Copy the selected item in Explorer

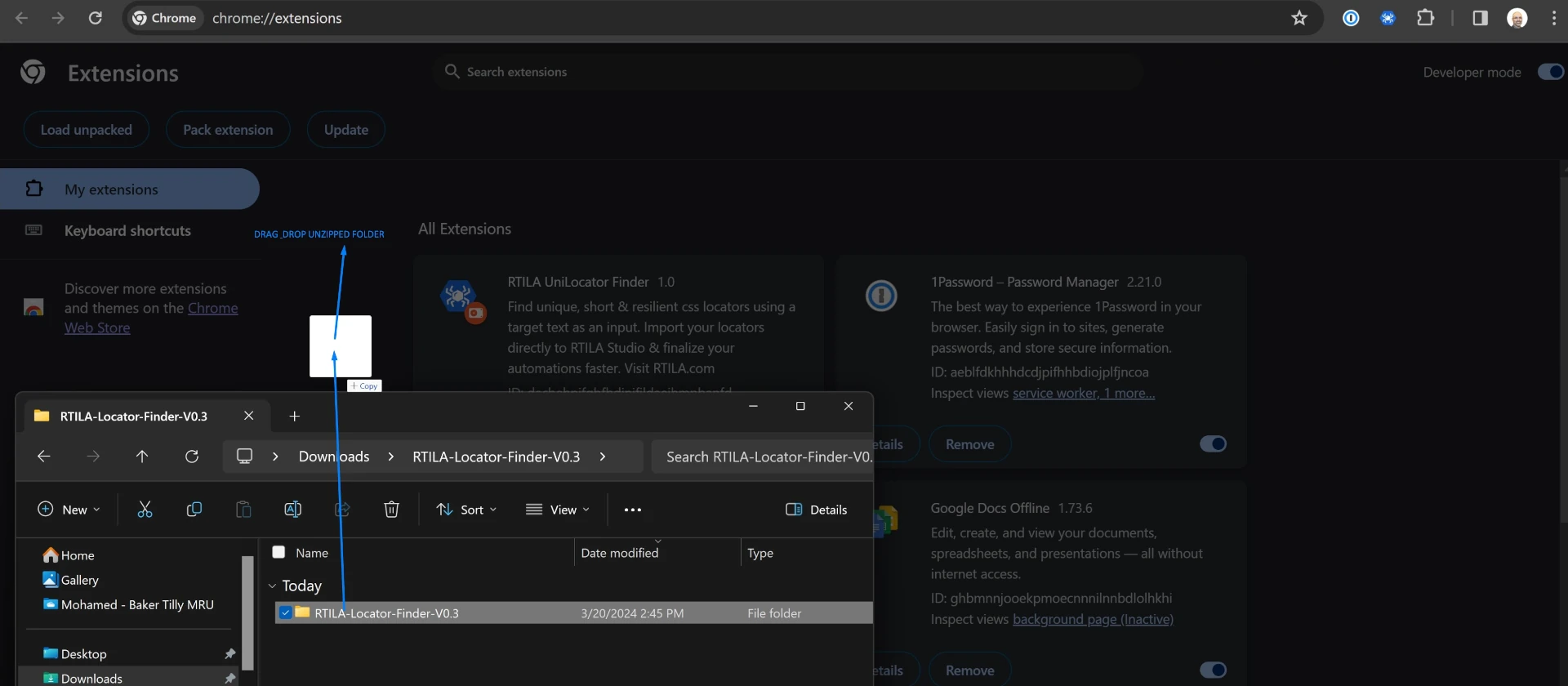coord(194,510)
